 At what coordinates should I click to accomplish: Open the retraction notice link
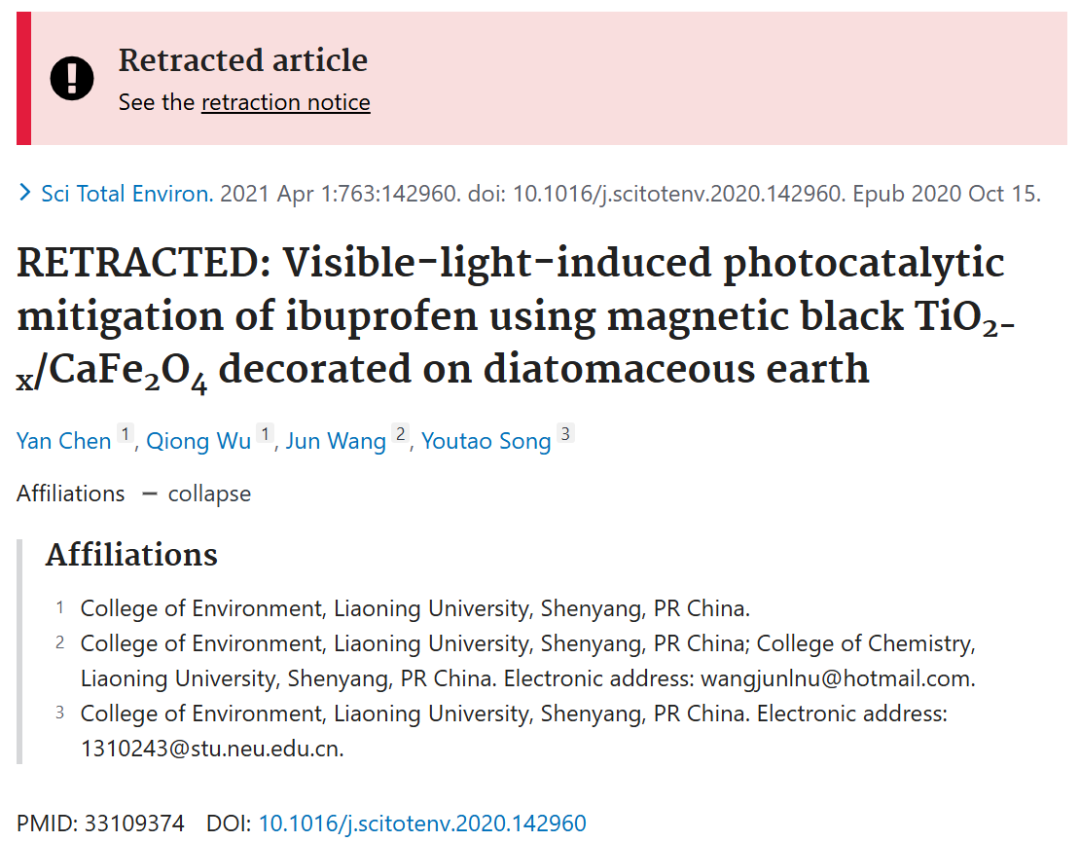tap(285, 102)
